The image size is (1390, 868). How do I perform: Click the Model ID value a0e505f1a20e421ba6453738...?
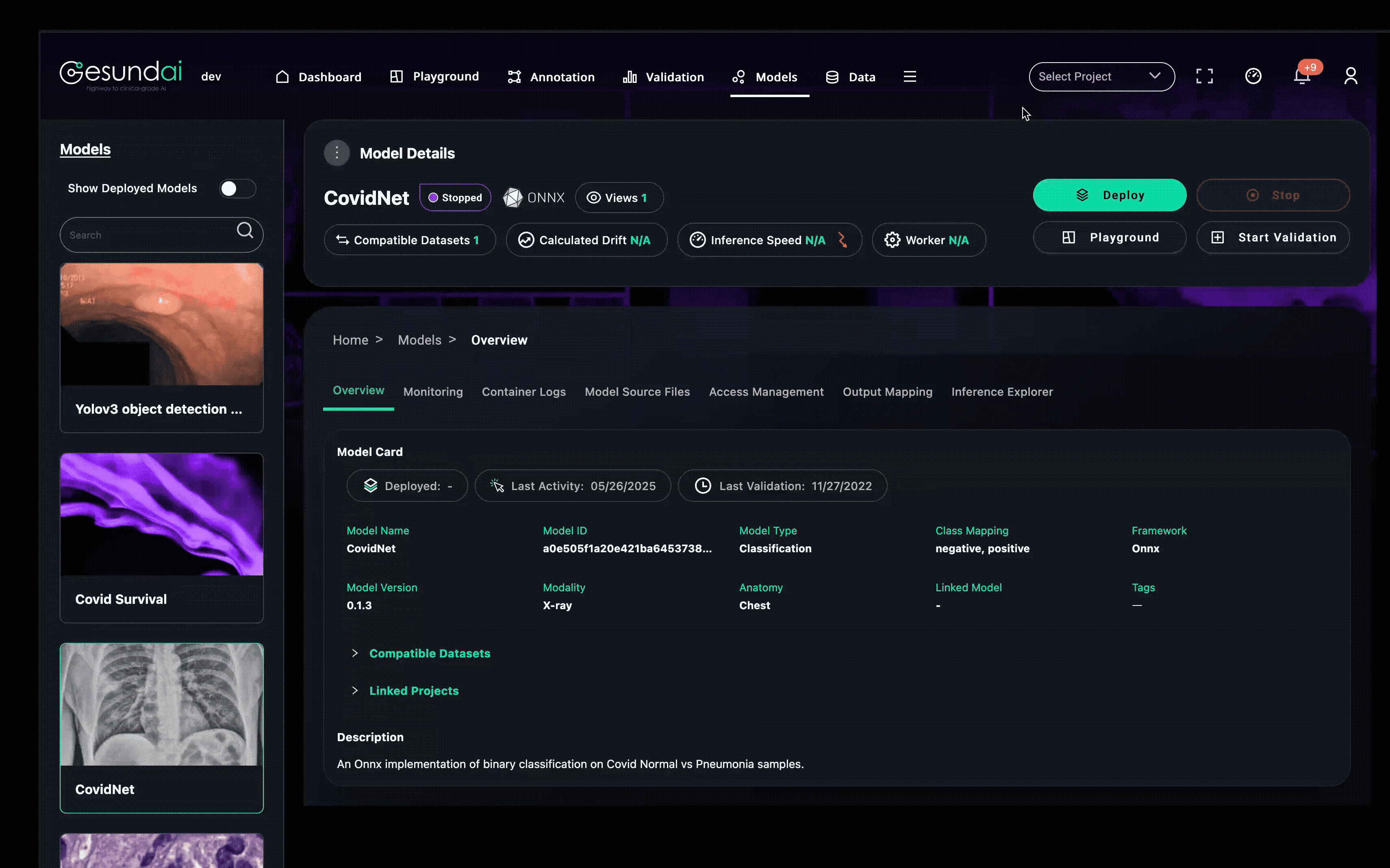pos(627,548)
